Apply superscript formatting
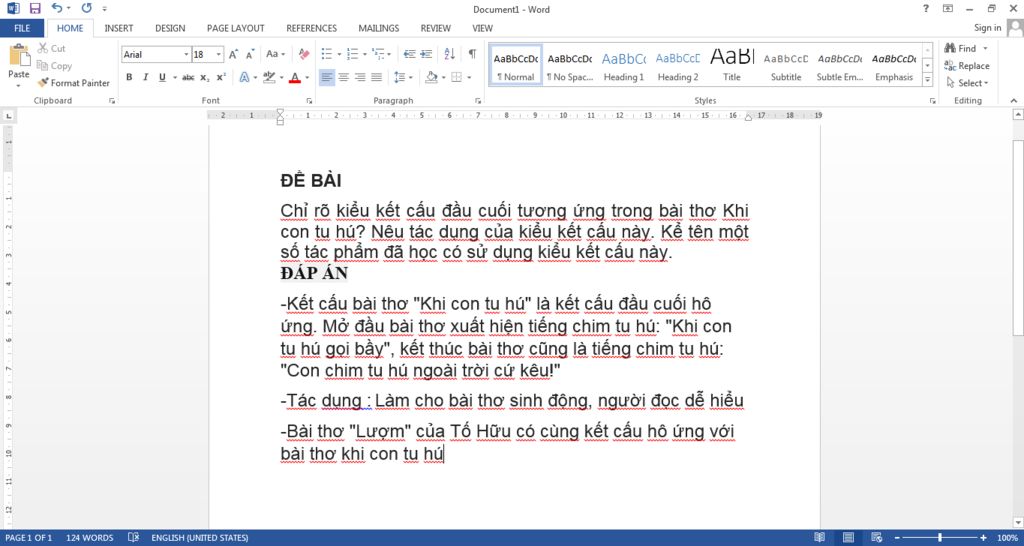 point(221,78)
